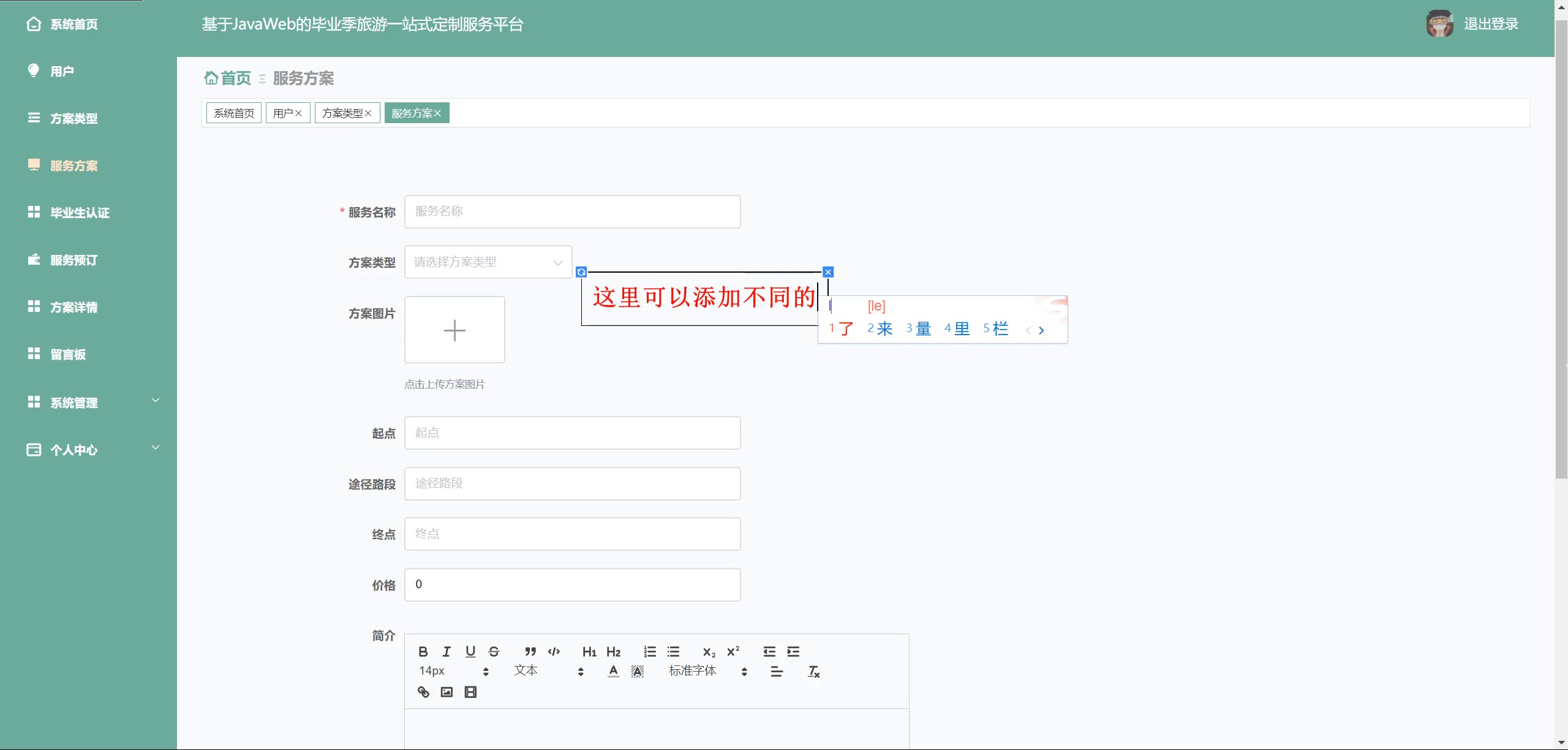This screenshot has width=1568, height=750.
Task: Apply underline in the rich text toolbar
Action: pos(470,651)
